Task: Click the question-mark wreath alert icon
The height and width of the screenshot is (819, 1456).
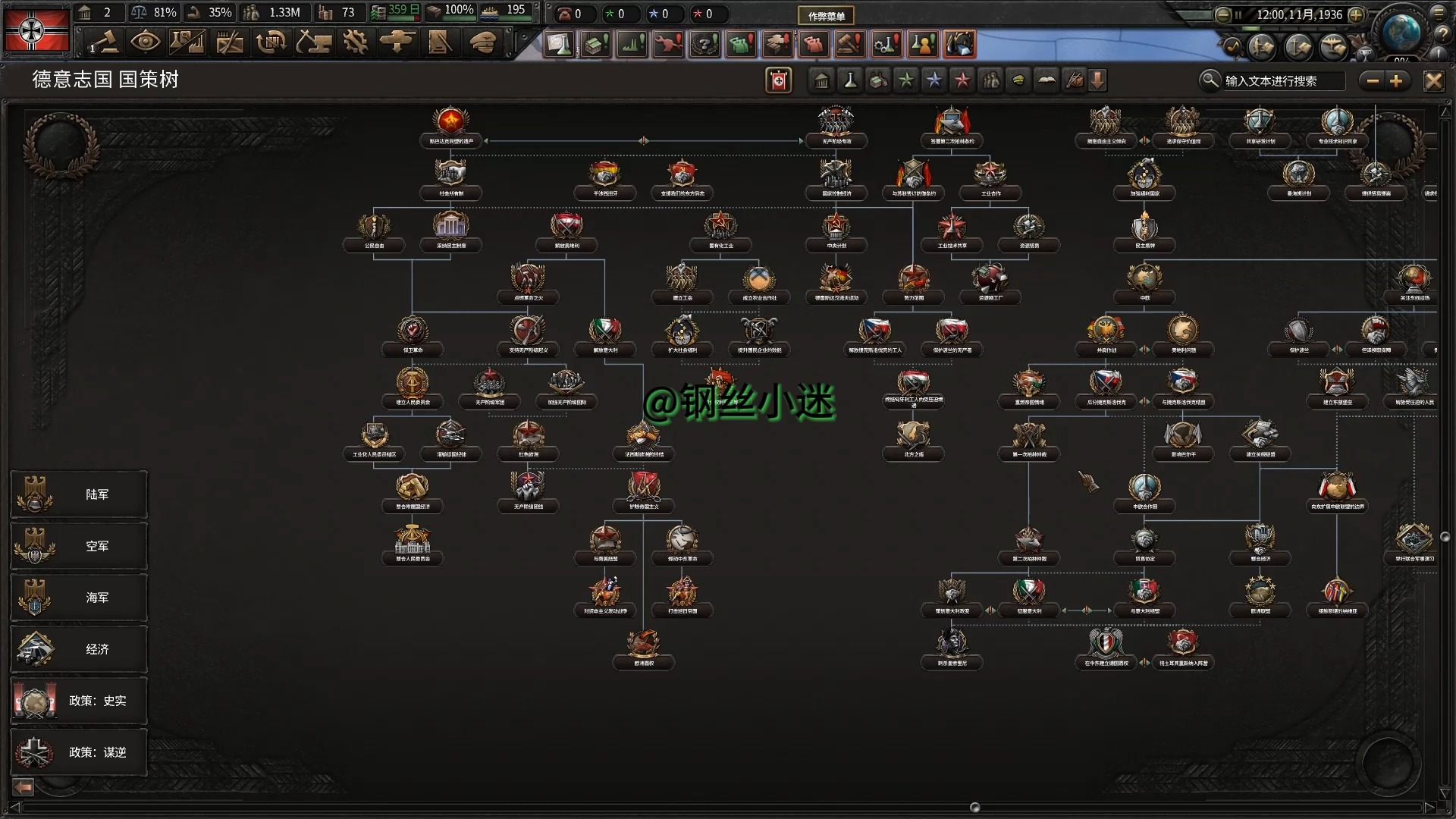Action: tap(704, 44)
